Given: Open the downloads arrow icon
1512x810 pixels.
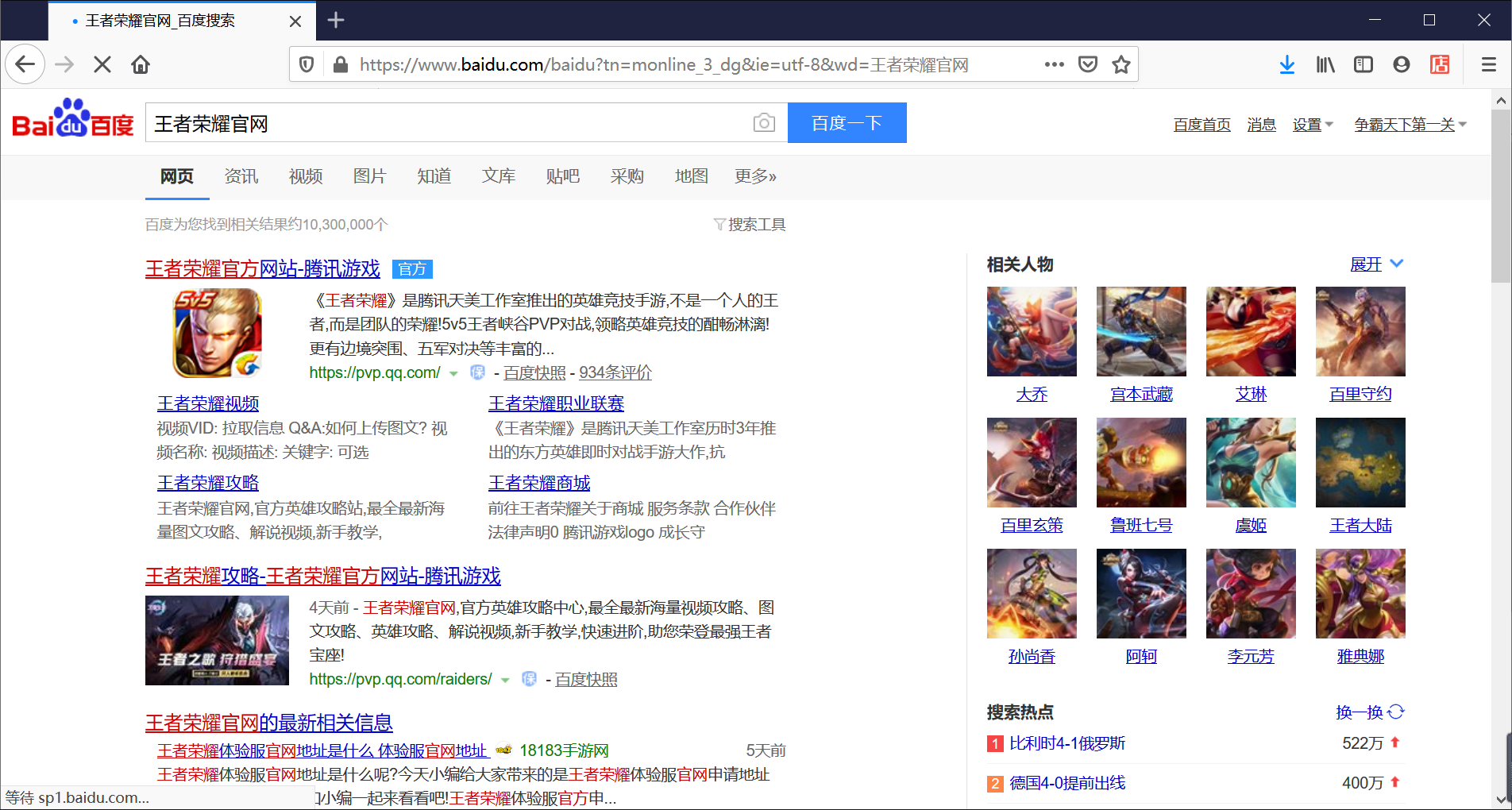Looking at the screenshot, I should coord(1287,64).
